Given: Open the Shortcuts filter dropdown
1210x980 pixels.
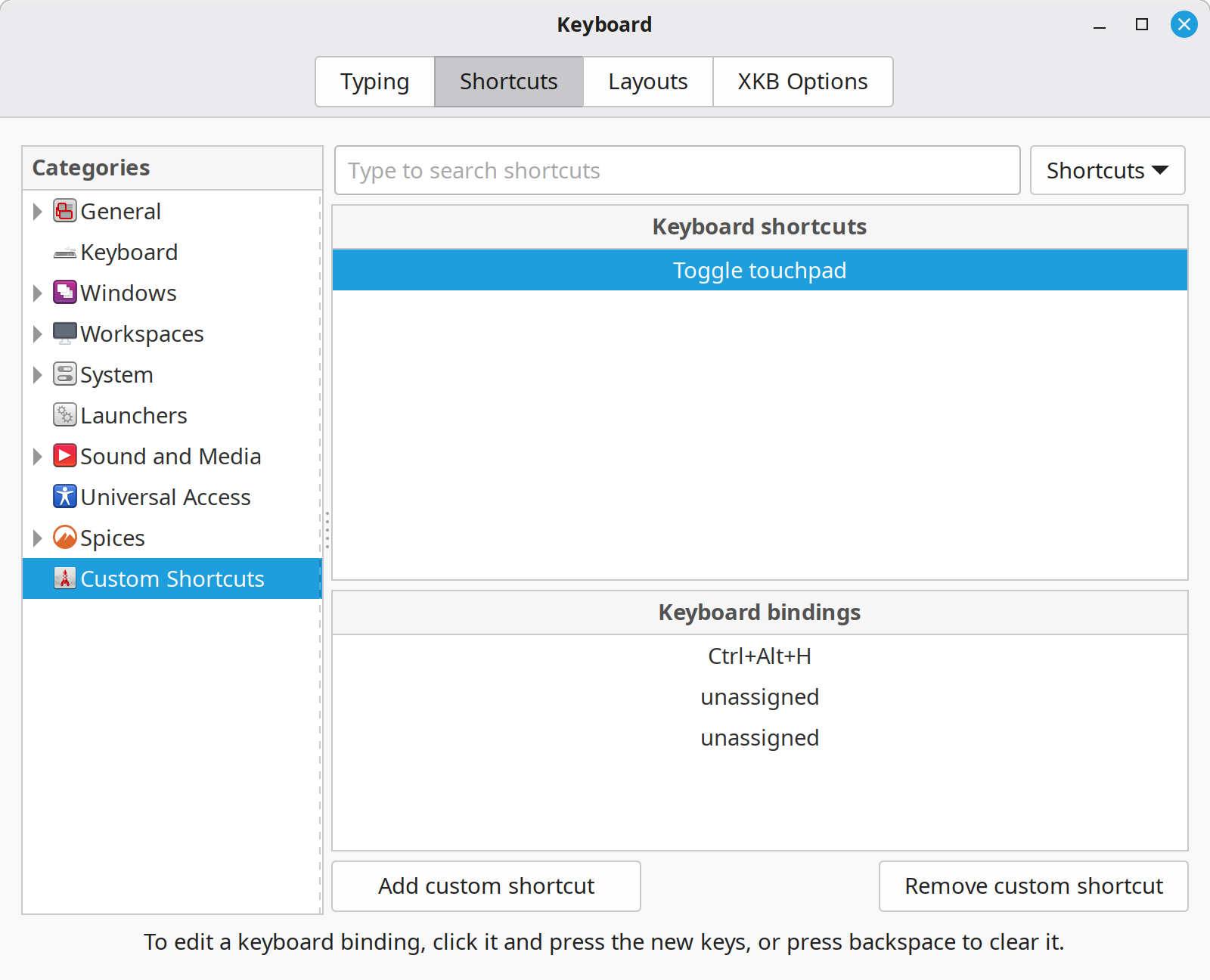Looking at the screenshot, I should tap(1107, 170).
